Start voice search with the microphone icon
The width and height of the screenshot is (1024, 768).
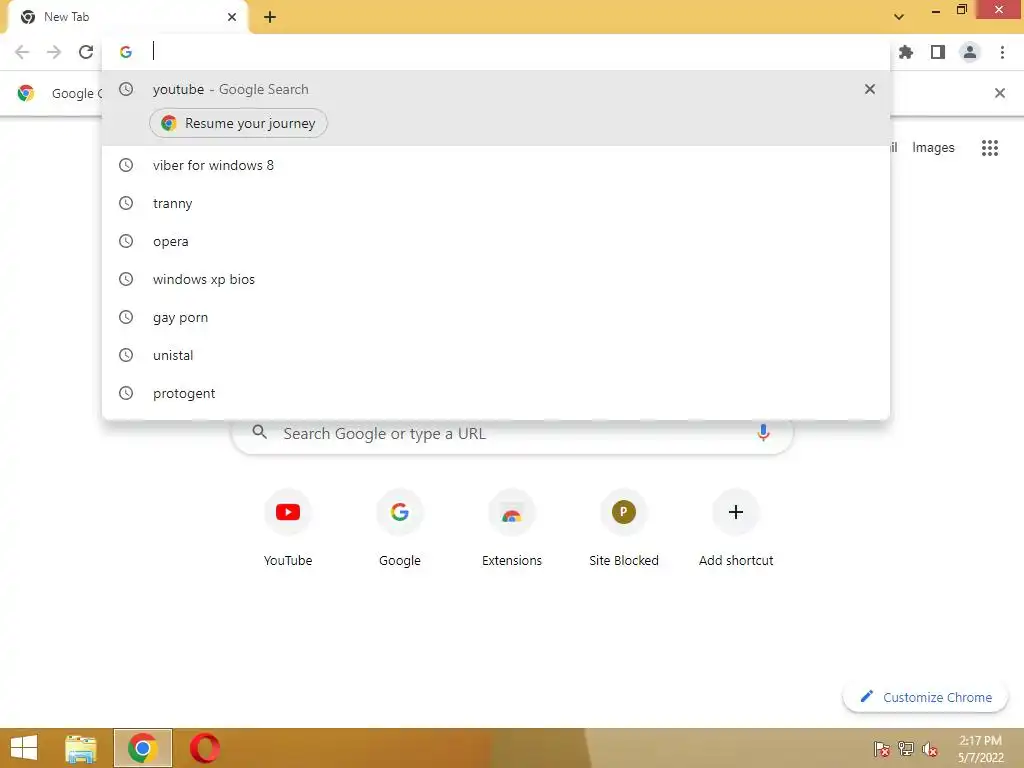click(763, 433)
